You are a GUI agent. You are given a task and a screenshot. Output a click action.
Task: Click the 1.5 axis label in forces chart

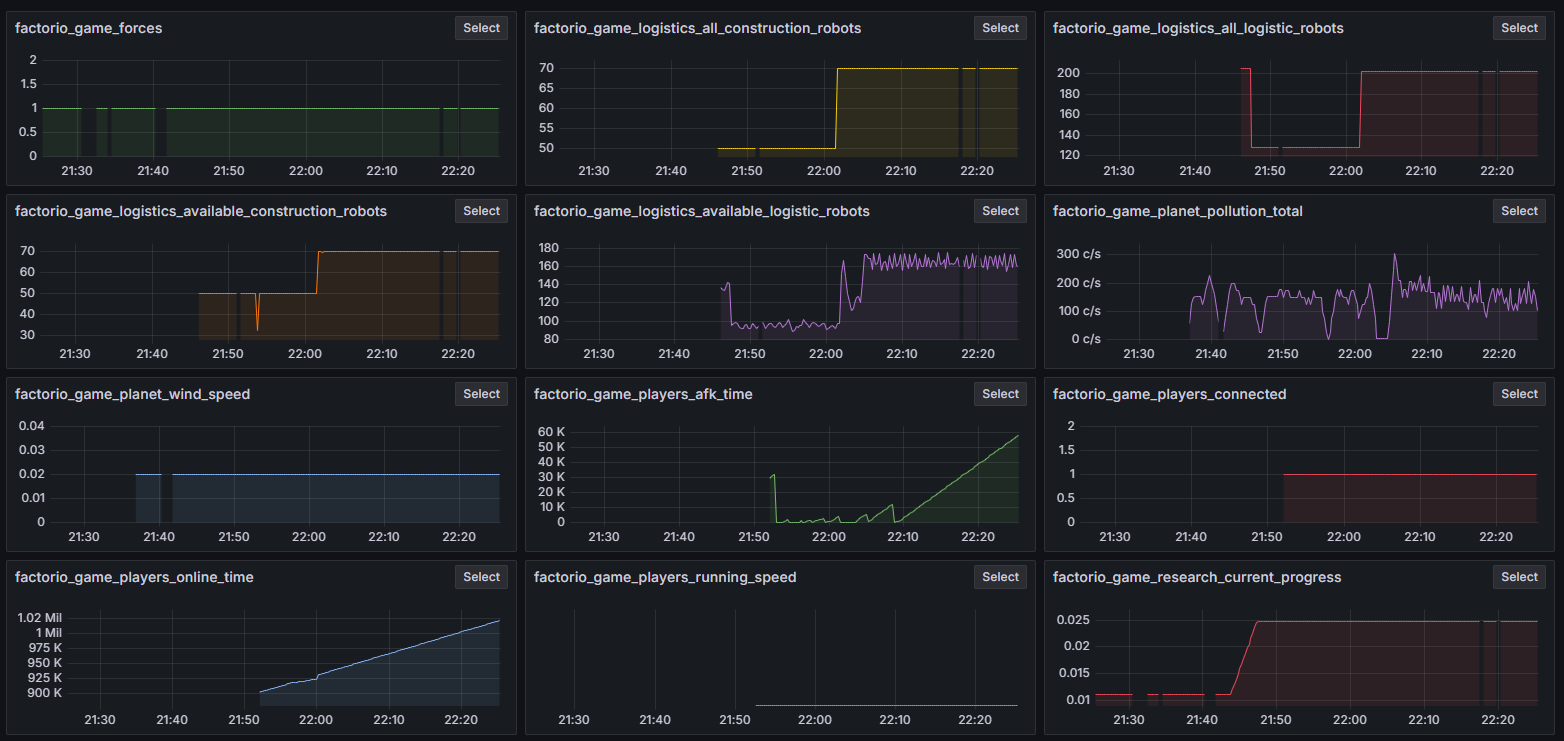point(27,84)
